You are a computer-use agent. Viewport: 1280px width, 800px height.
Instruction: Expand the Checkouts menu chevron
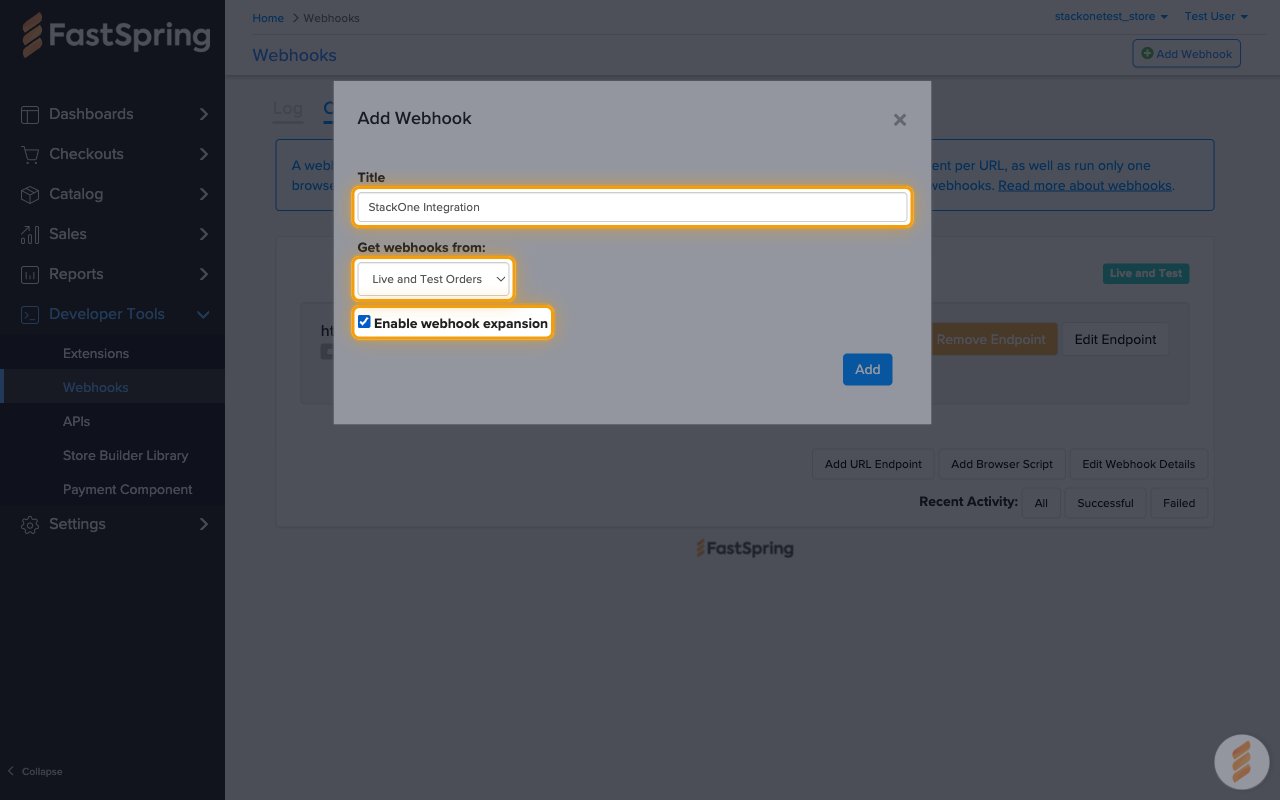(204, 154)
